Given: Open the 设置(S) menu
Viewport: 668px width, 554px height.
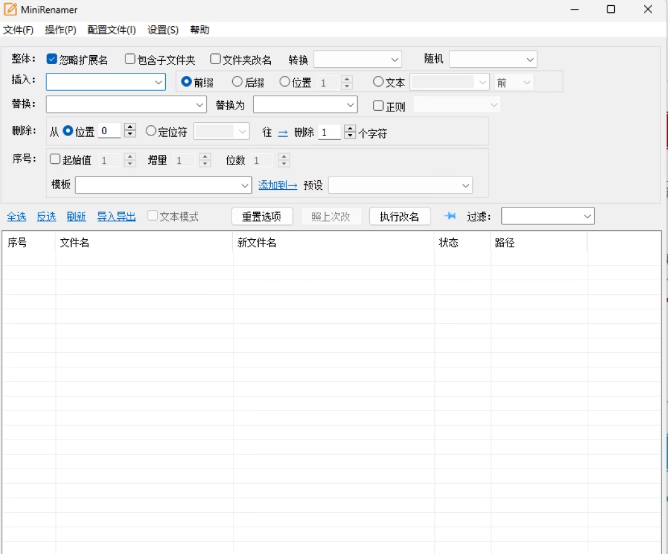Looking at the screenshot, I should pyautogui.click(x=163, y=30).
